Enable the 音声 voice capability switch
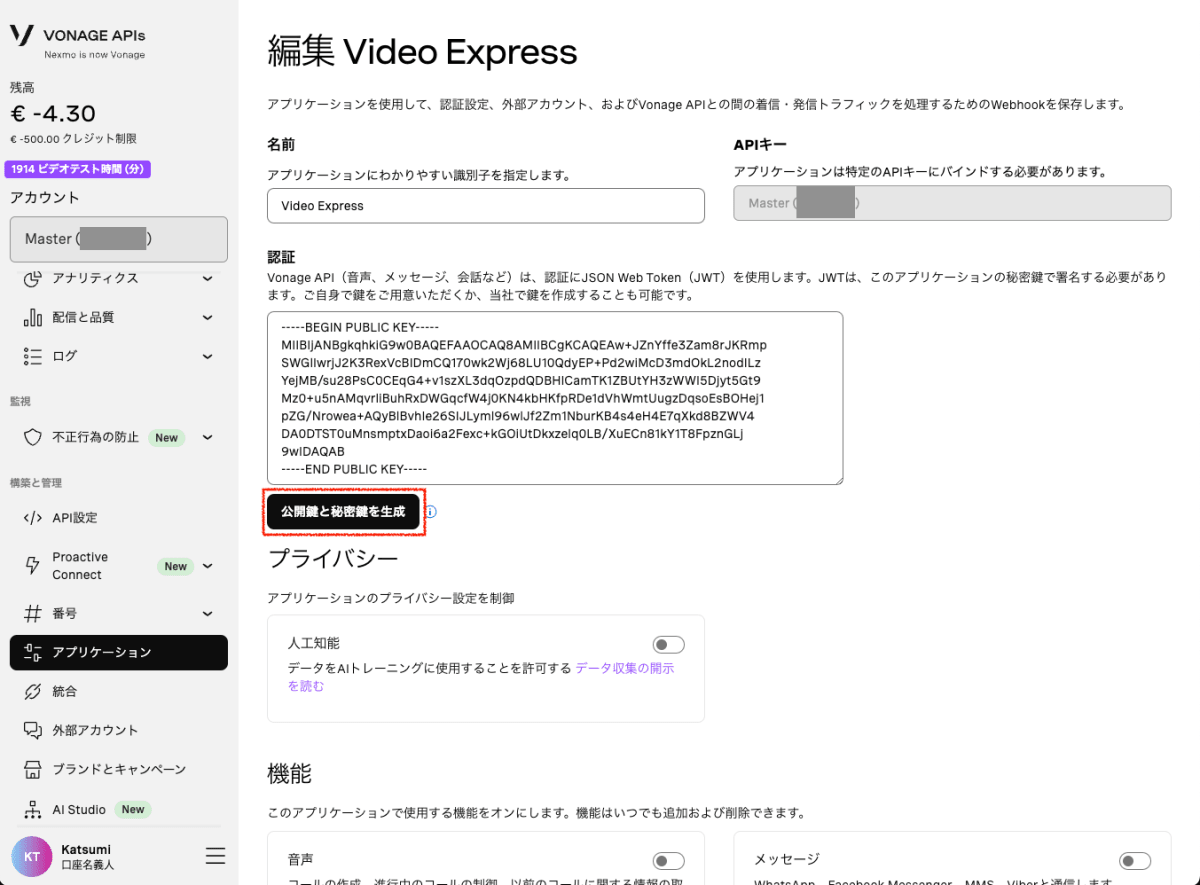Viewport: 1200px width, 885px height. [669, 860]
